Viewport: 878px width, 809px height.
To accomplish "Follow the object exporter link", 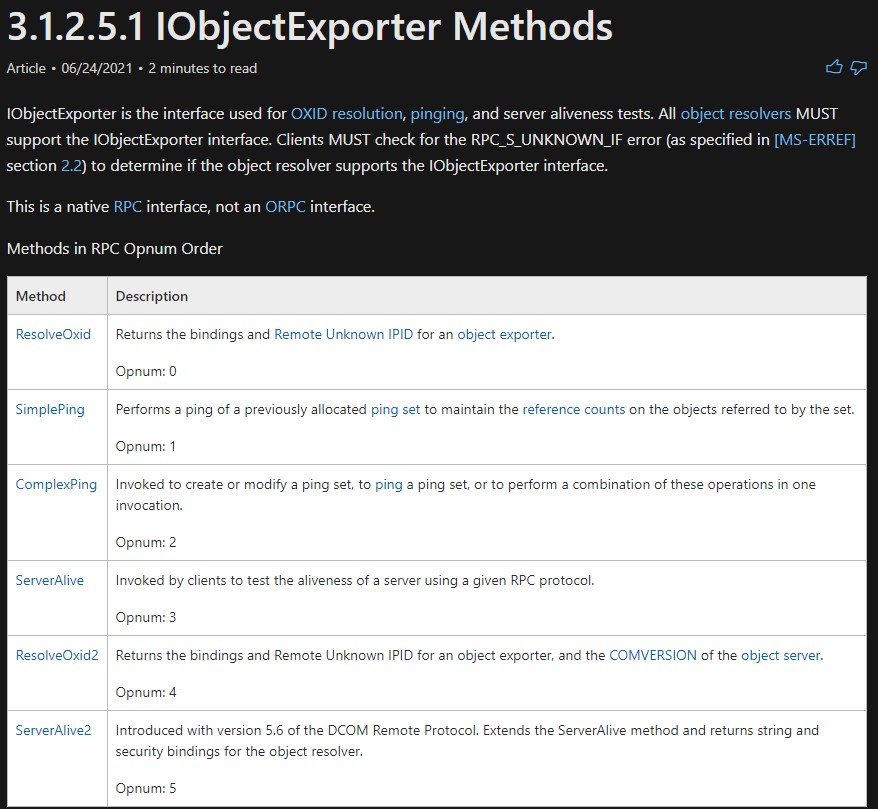I will (505, 334).
